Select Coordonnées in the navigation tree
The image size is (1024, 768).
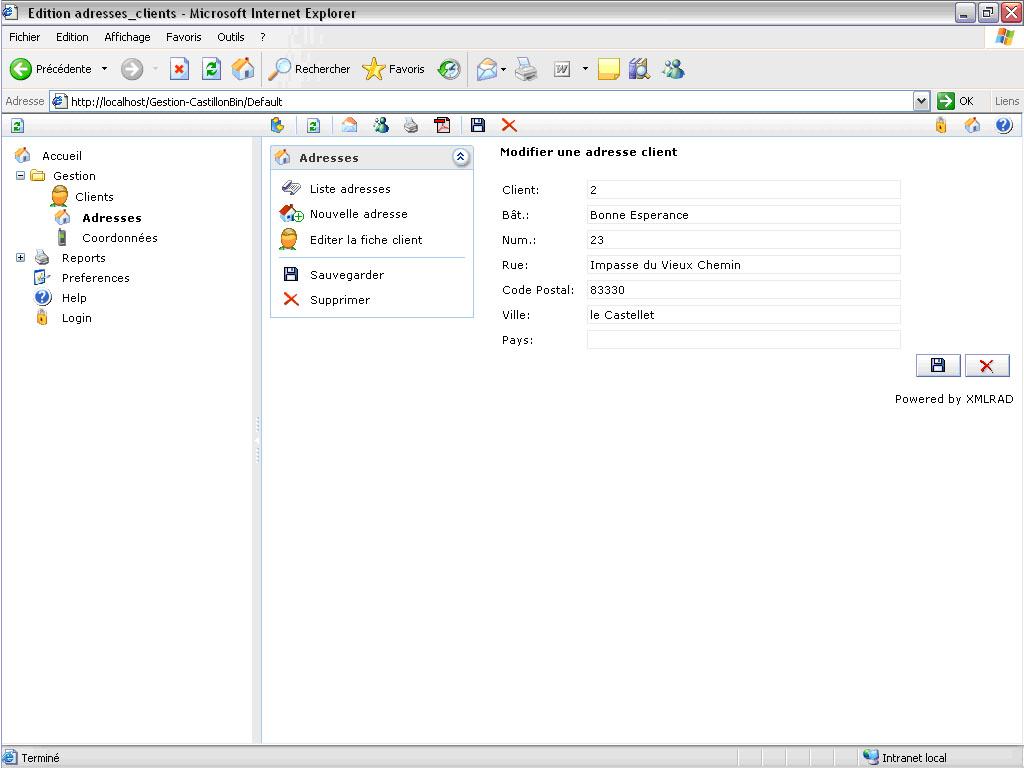pos(119,238)
